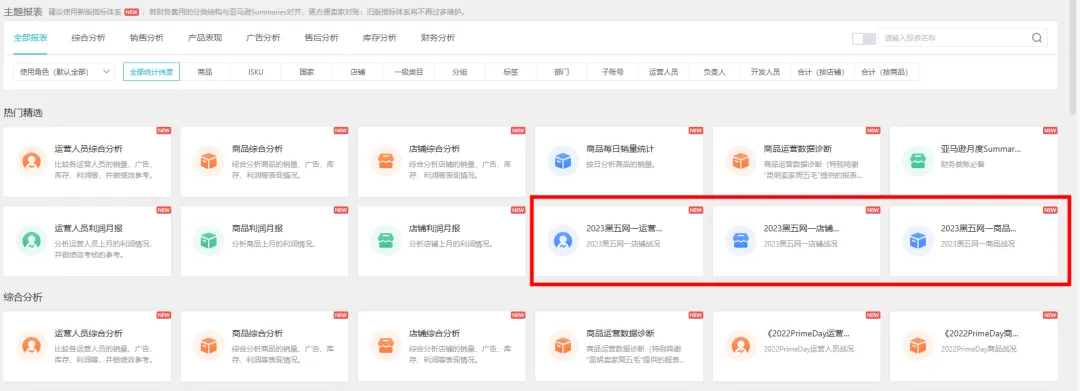Viewport: 1080px width, 391px height.
Task: Filter by 开发人员 dimension
Action: [765, 72]
